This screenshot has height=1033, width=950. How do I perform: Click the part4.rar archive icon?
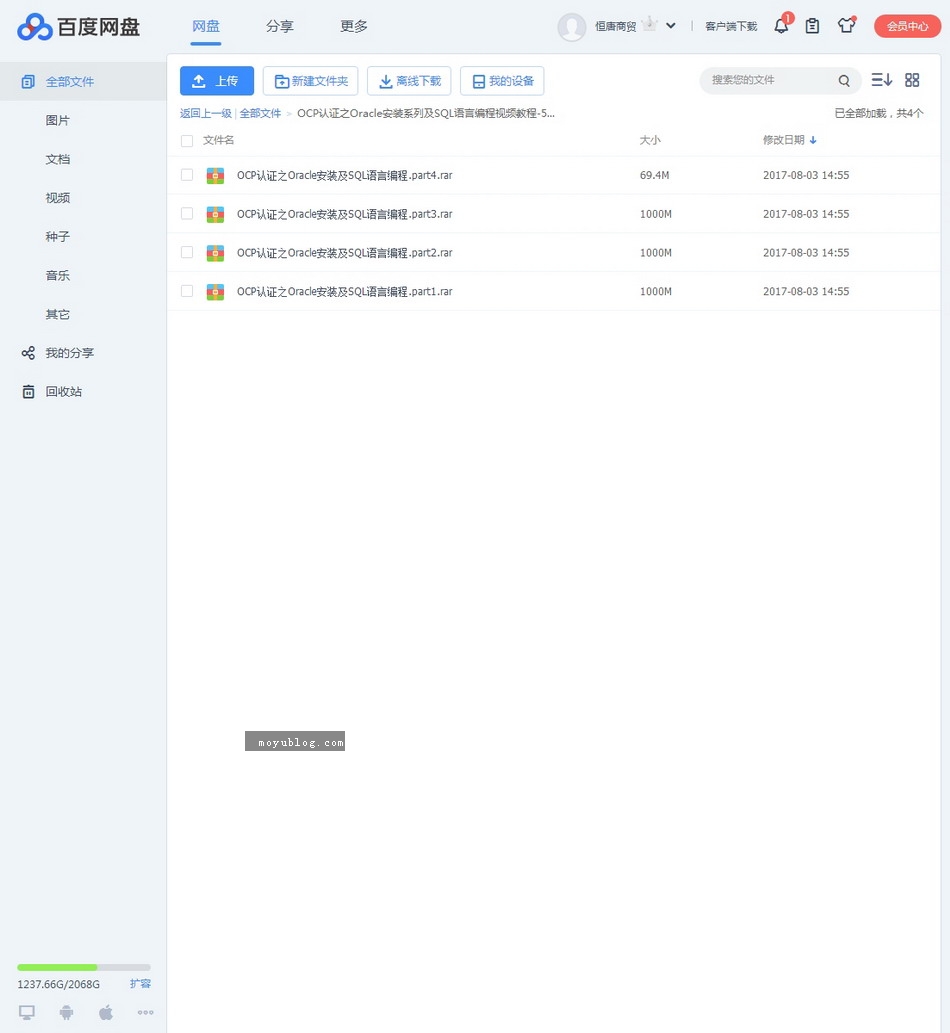[215, 175]
